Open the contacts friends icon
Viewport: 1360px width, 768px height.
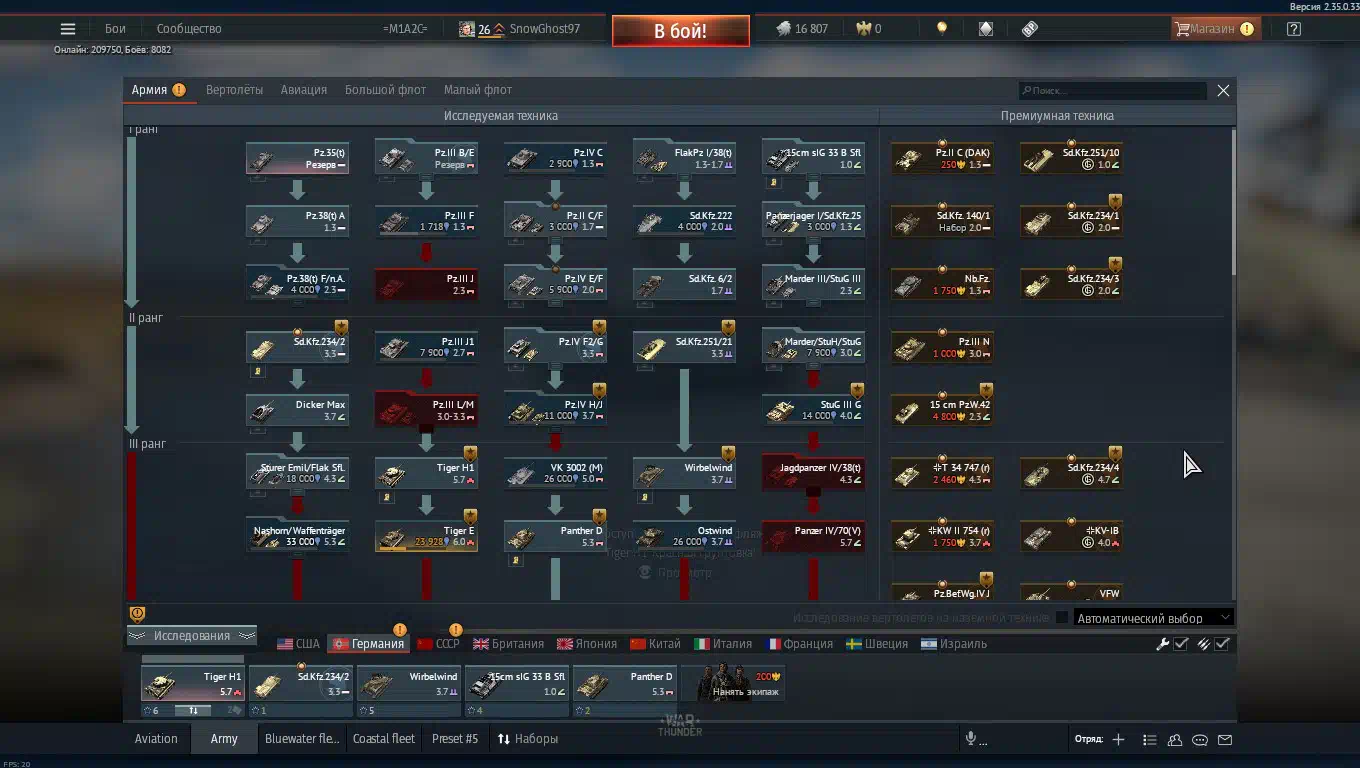click(1175, 740)
